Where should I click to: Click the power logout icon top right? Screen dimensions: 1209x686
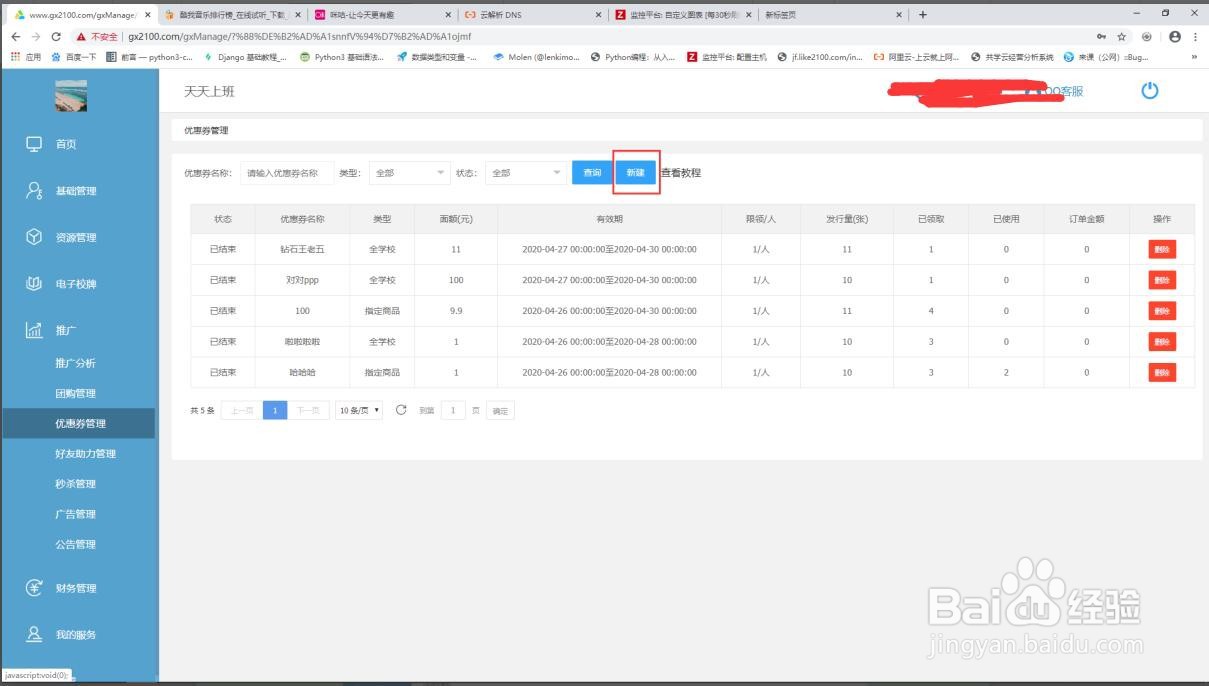(x=1149, y=90)
